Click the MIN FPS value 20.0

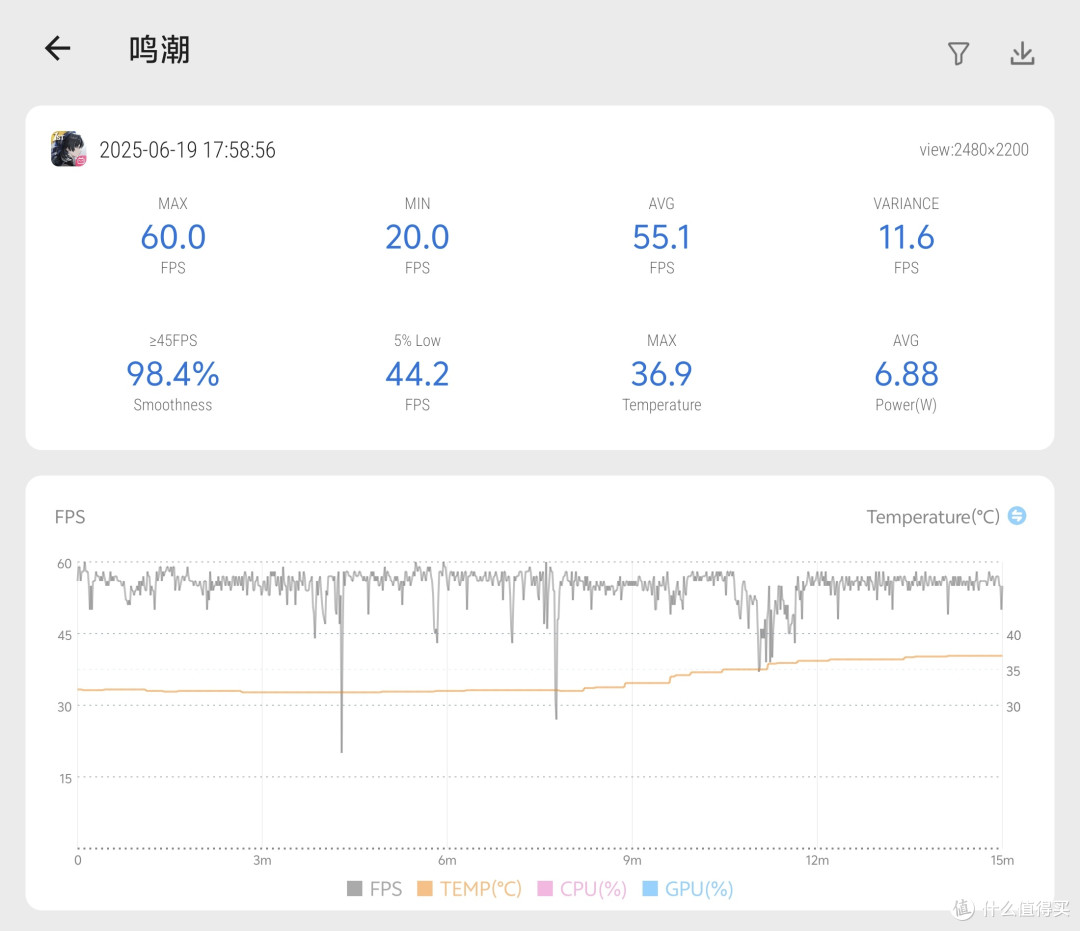(x=417, y=237)
